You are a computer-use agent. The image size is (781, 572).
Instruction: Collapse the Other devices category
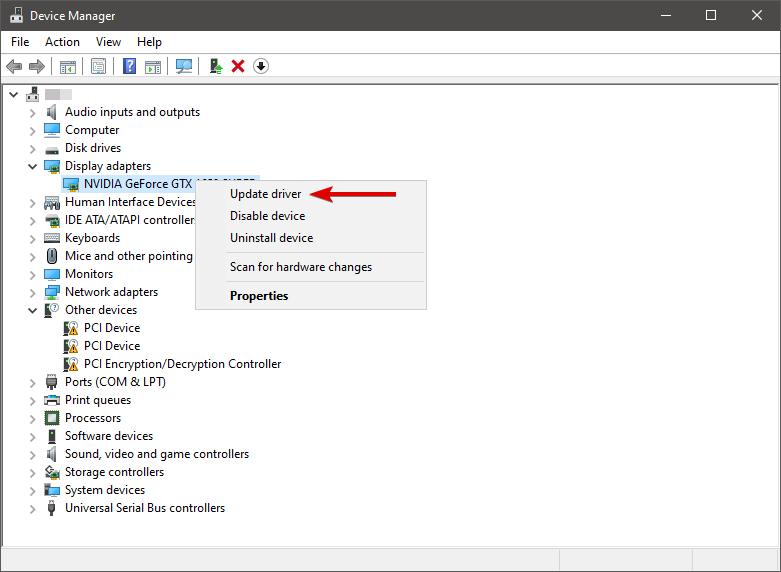[33, 310]
